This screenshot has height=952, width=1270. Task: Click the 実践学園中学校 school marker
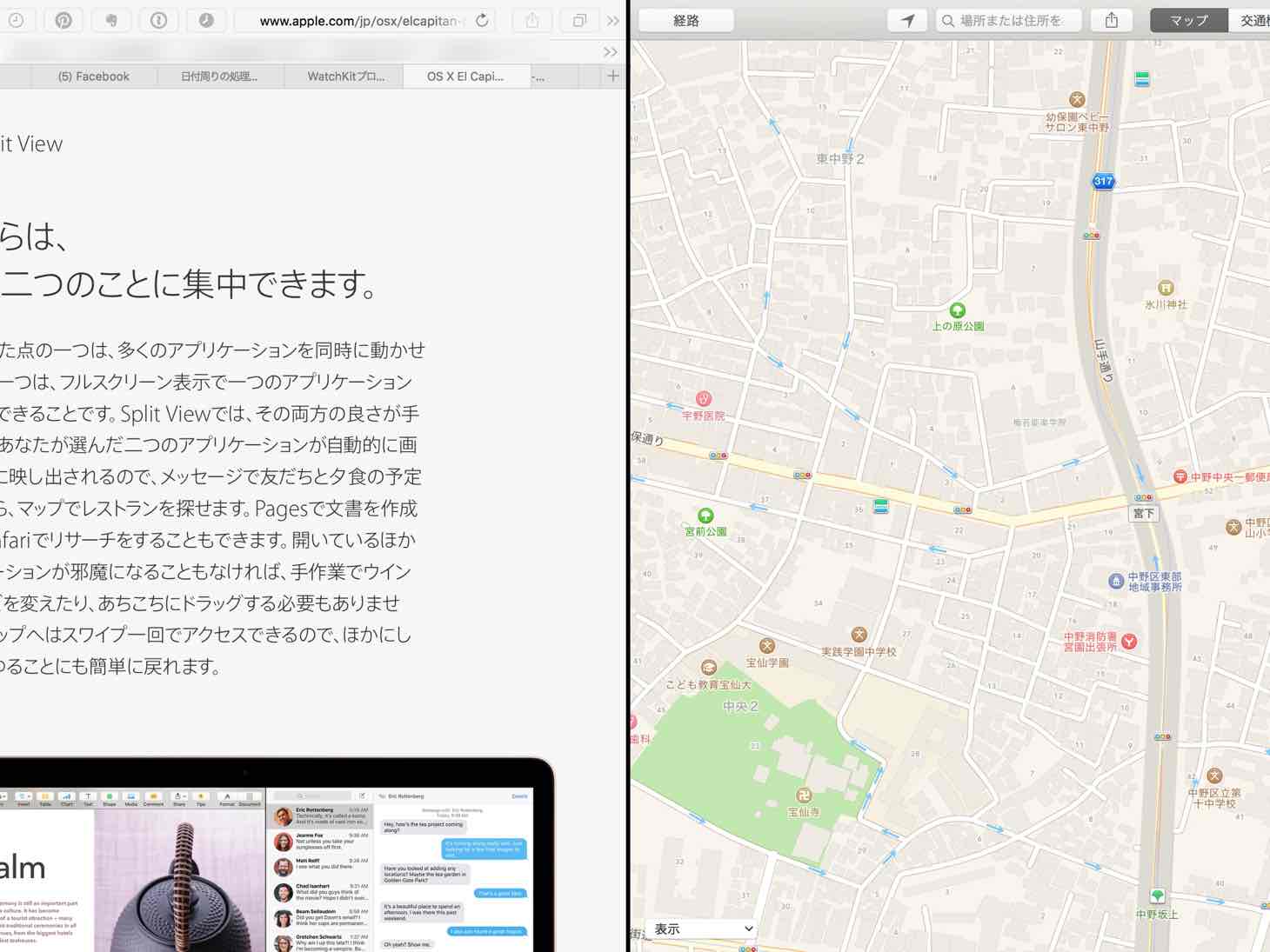[859, 635]
